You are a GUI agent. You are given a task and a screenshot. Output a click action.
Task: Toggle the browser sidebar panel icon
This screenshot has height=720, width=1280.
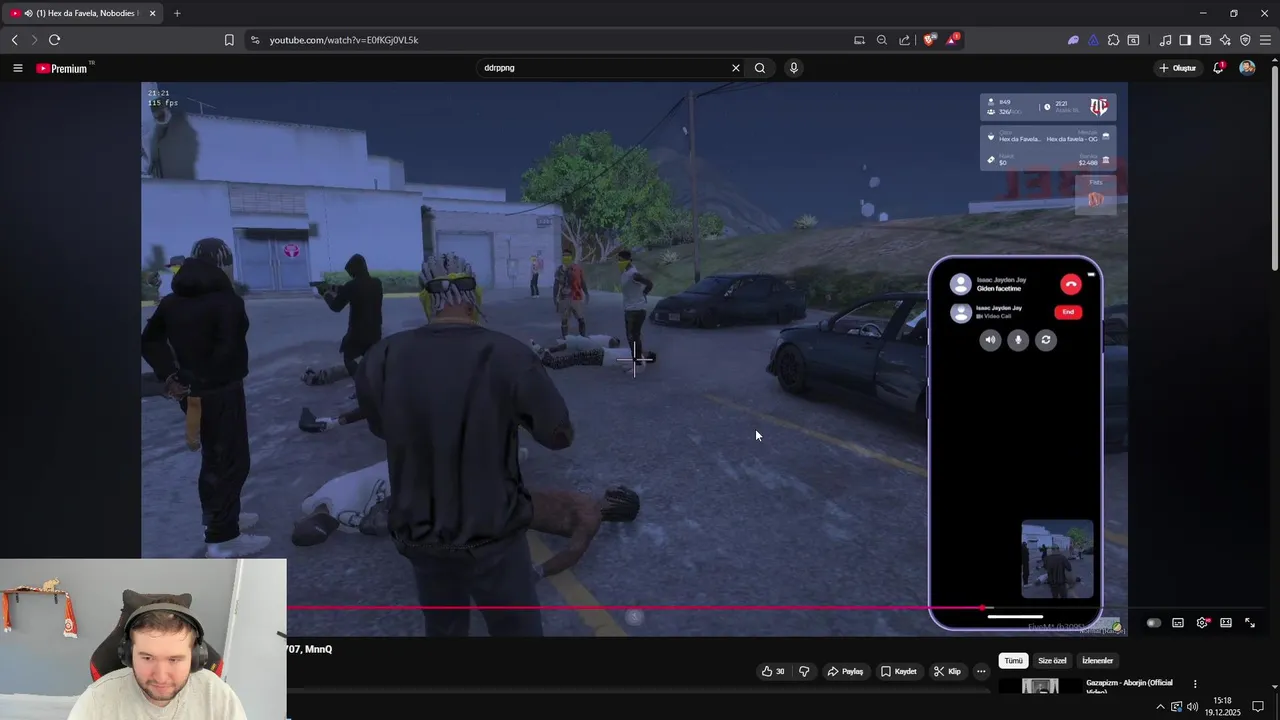pyautogui.click(x=1185, y=40)
